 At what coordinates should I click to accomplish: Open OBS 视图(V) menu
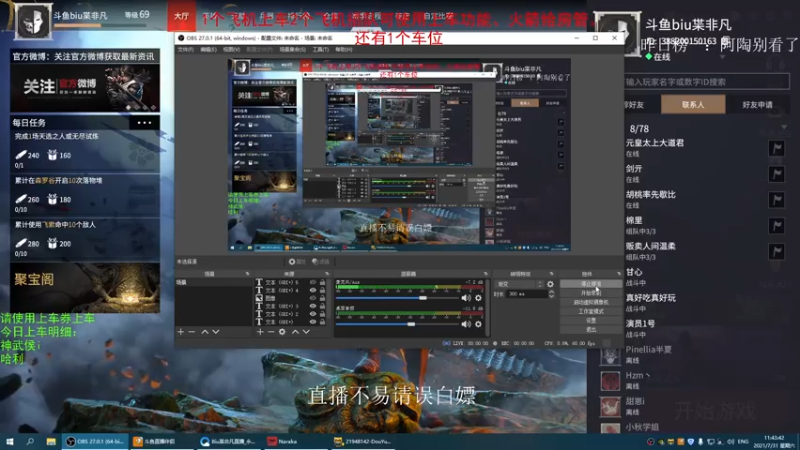(231, 49)
